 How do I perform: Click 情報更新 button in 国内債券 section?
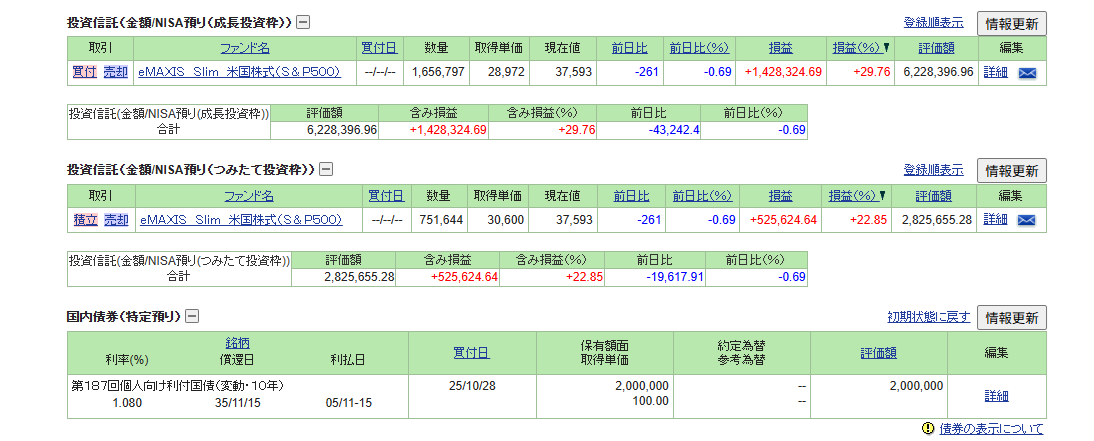[x=1011, y=318]
